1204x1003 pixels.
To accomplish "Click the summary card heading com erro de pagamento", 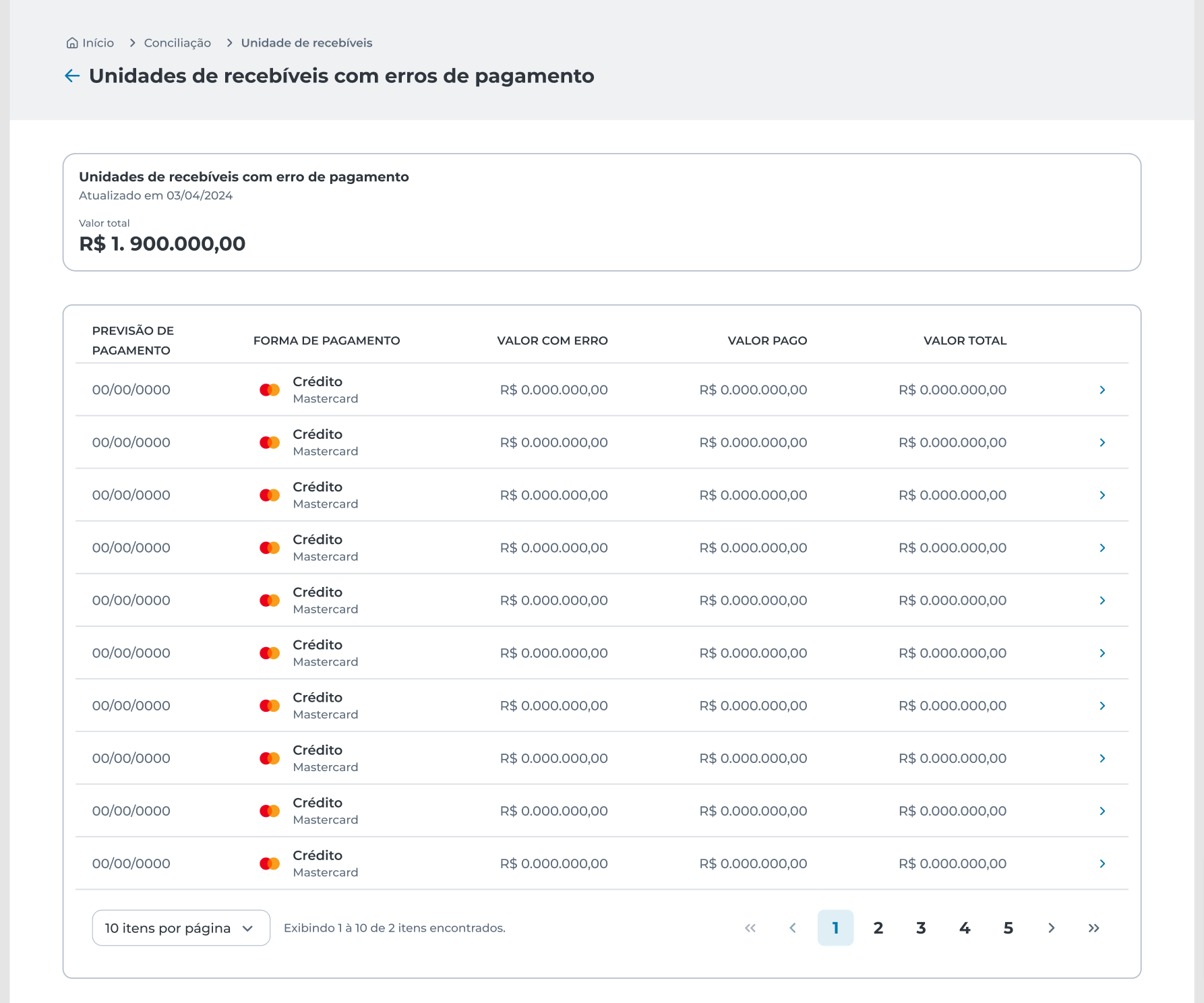I will click(244, 177).
